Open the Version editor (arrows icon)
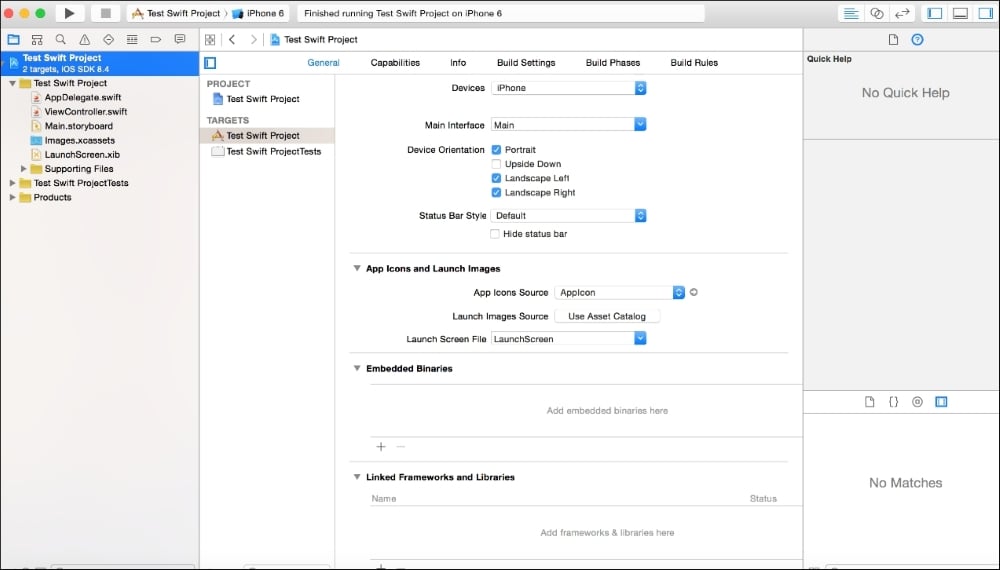Image resolution: width=1000 pixels, height=570 pixels. click(902, 13)
